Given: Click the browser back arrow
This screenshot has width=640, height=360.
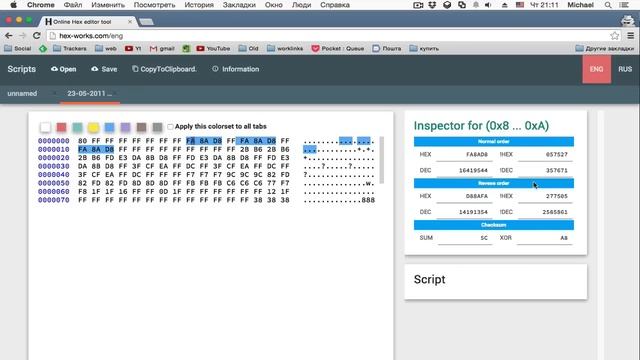Looking at the screenshot, I should 9,36.
